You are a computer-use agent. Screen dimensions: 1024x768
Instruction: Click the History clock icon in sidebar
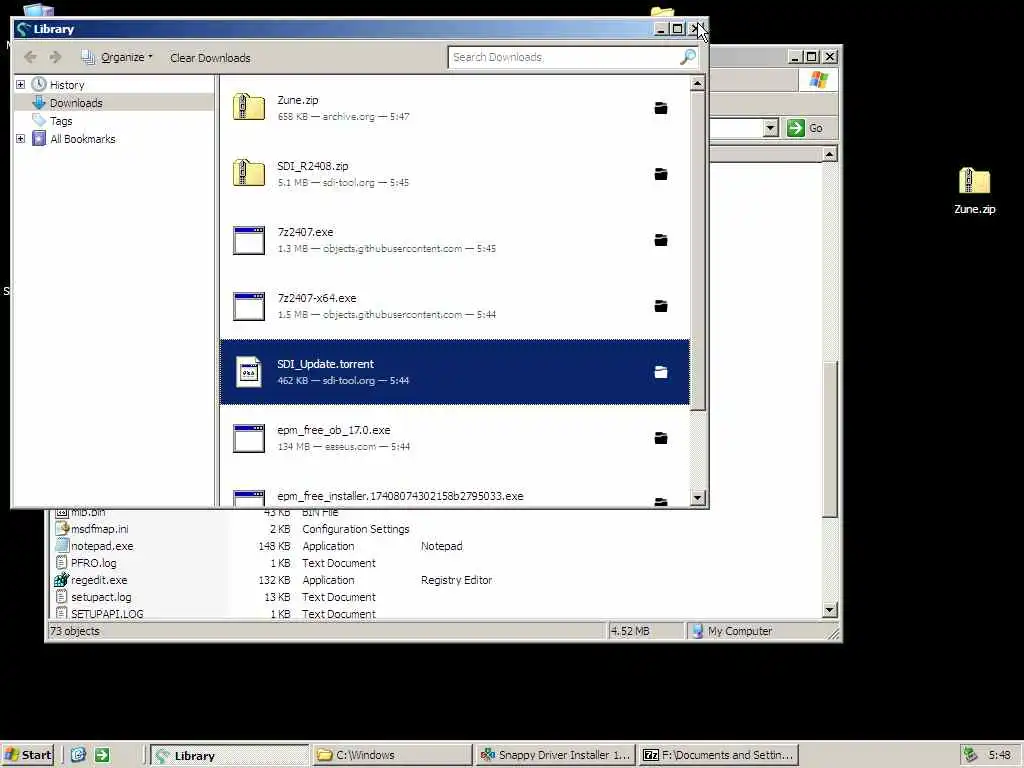pyautogui.click(x=39, y=84)
